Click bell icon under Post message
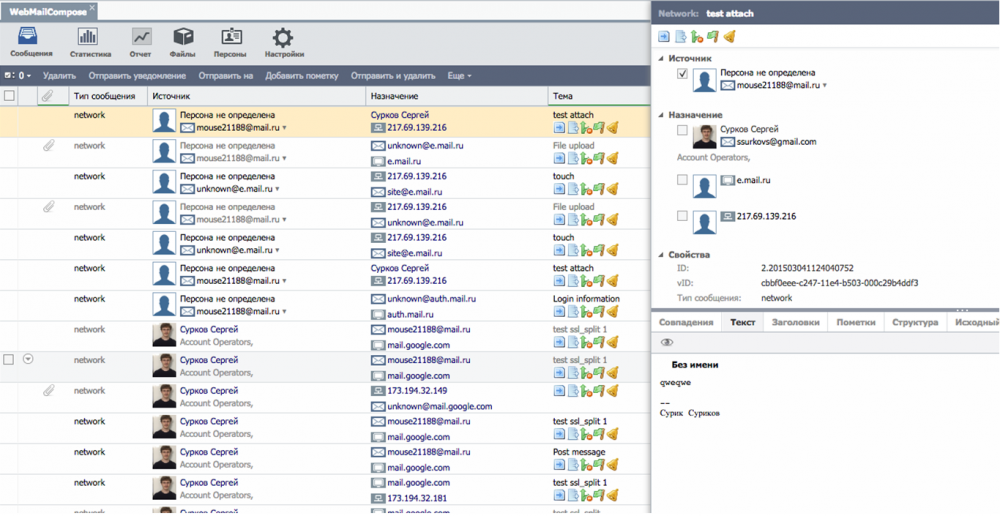The height and width of the screenshot is (516, 1000). [x=613, y=464]
